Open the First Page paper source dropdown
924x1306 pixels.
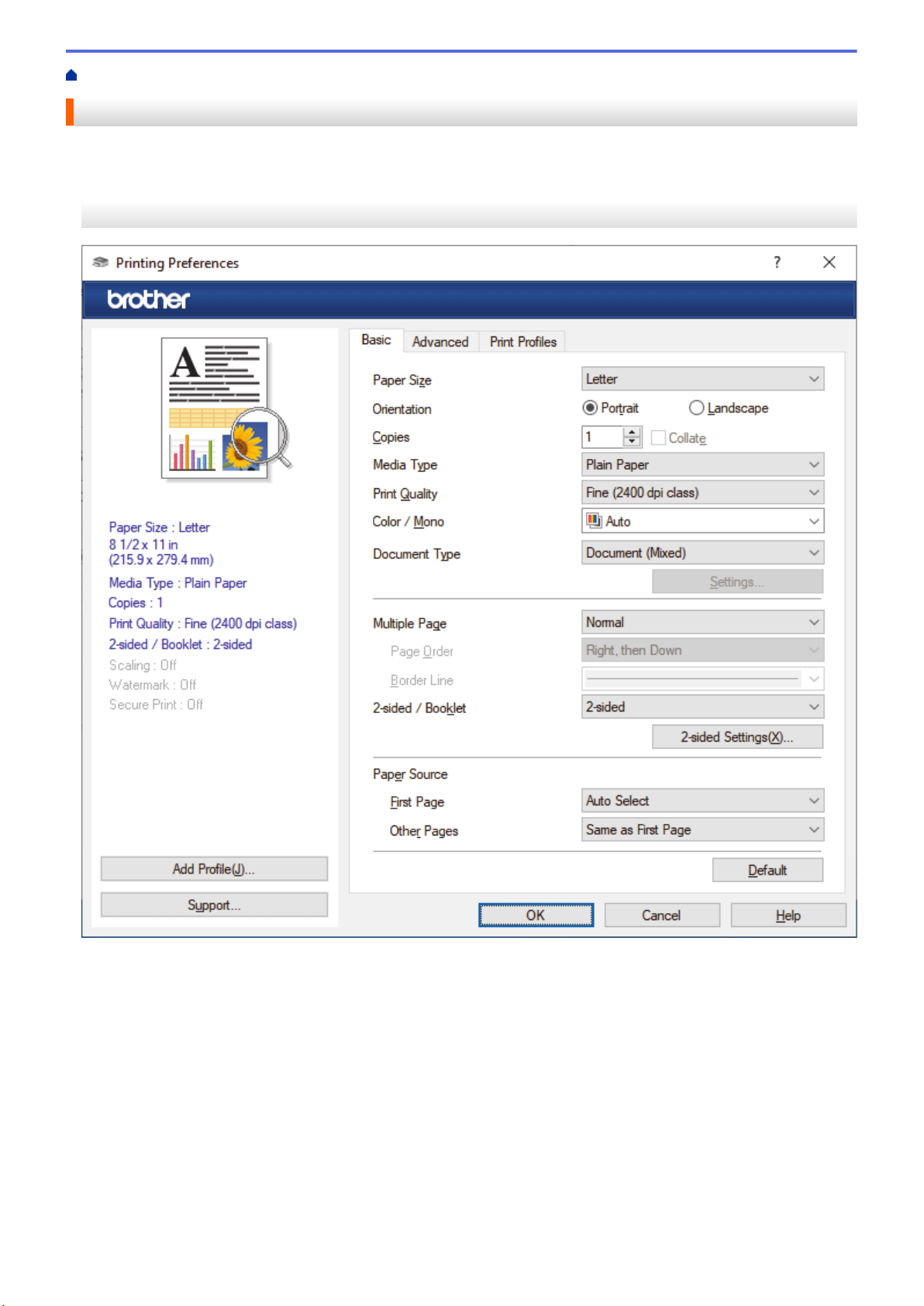[702, 801]
